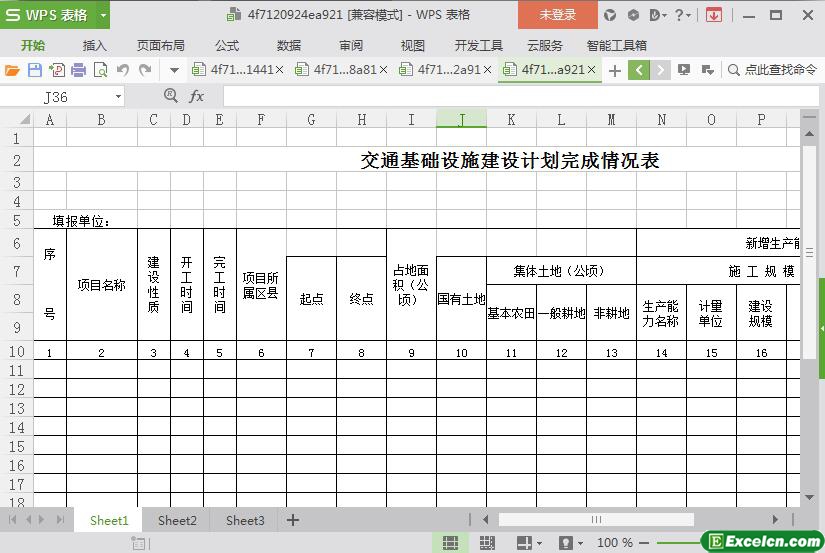Click the red download icon in title bar
This screenshot has width=825, height=553.
click(x=714, y=15)
